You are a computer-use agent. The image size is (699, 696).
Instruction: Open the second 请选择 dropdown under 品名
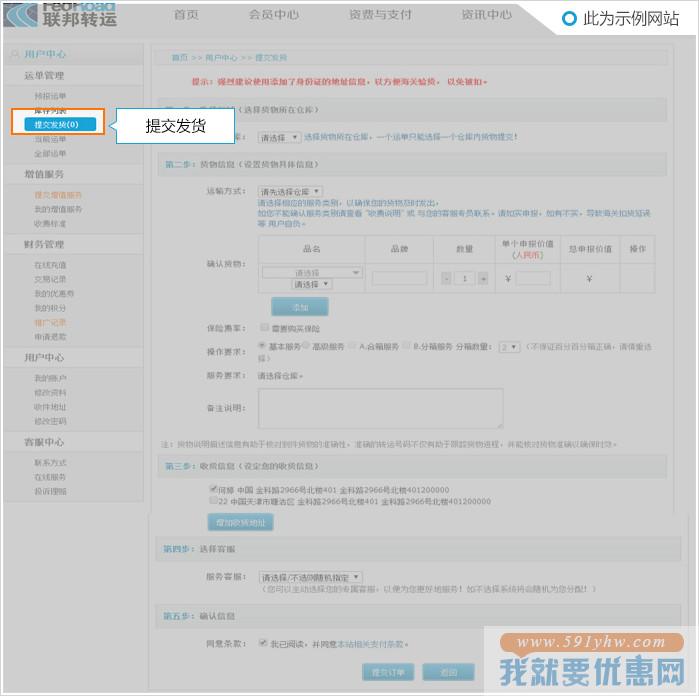[x=312, y=284]
